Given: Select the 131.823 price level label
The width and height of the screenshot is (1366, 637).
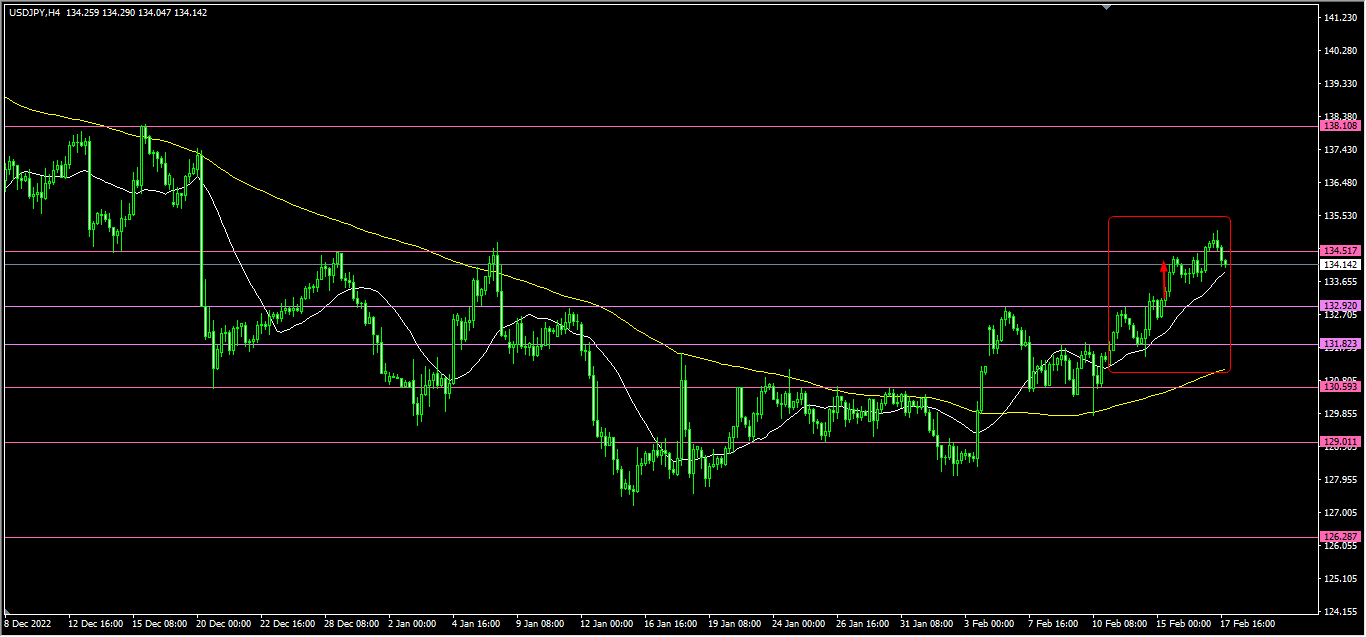Looking at the screenshot, I should [x=1340, y=345].
